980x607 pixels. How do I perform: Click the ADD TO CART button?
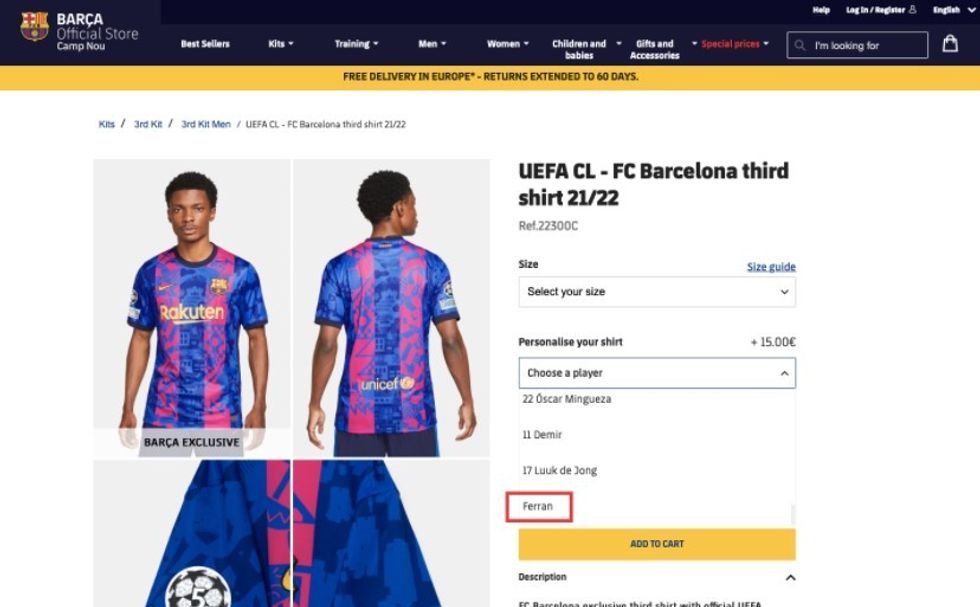pyautogui.click(x=657, y=544)
